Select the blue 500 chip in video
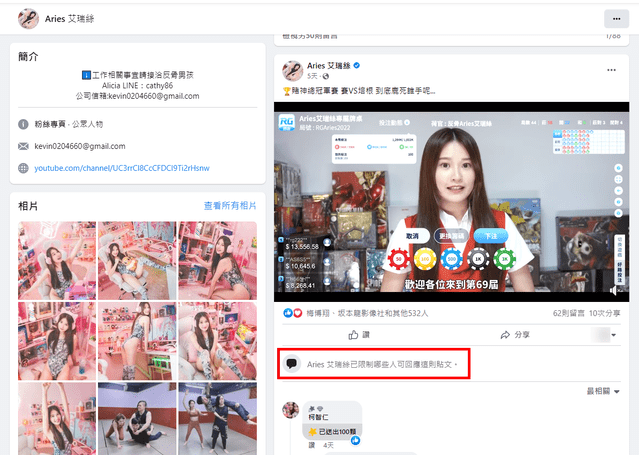 (x=452, y=259)
